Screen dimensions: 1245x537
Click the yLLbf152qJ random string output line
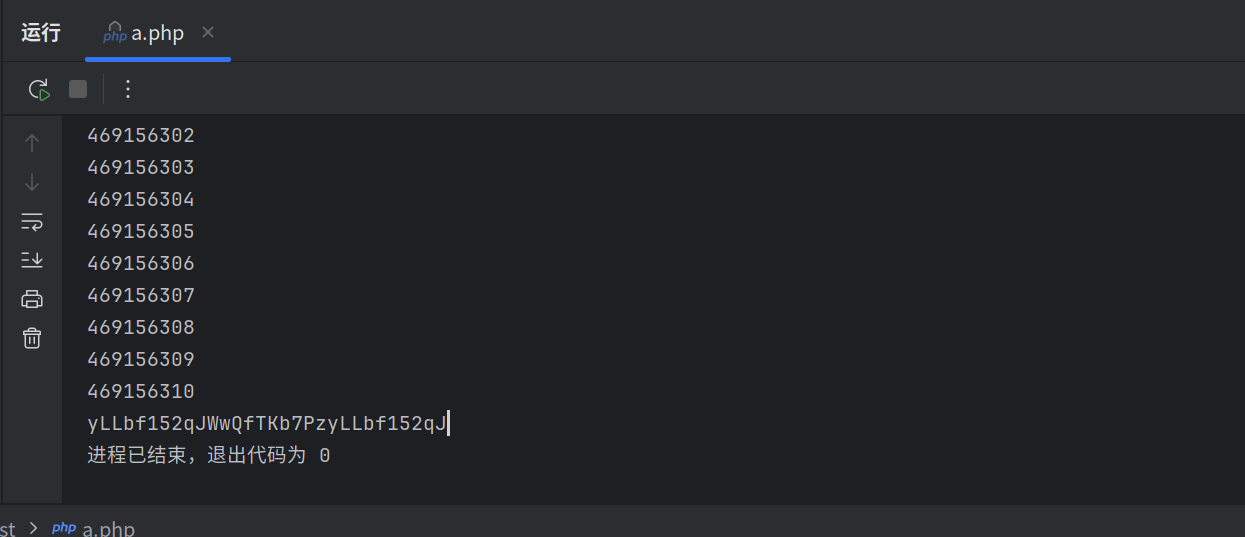(267, 423)
